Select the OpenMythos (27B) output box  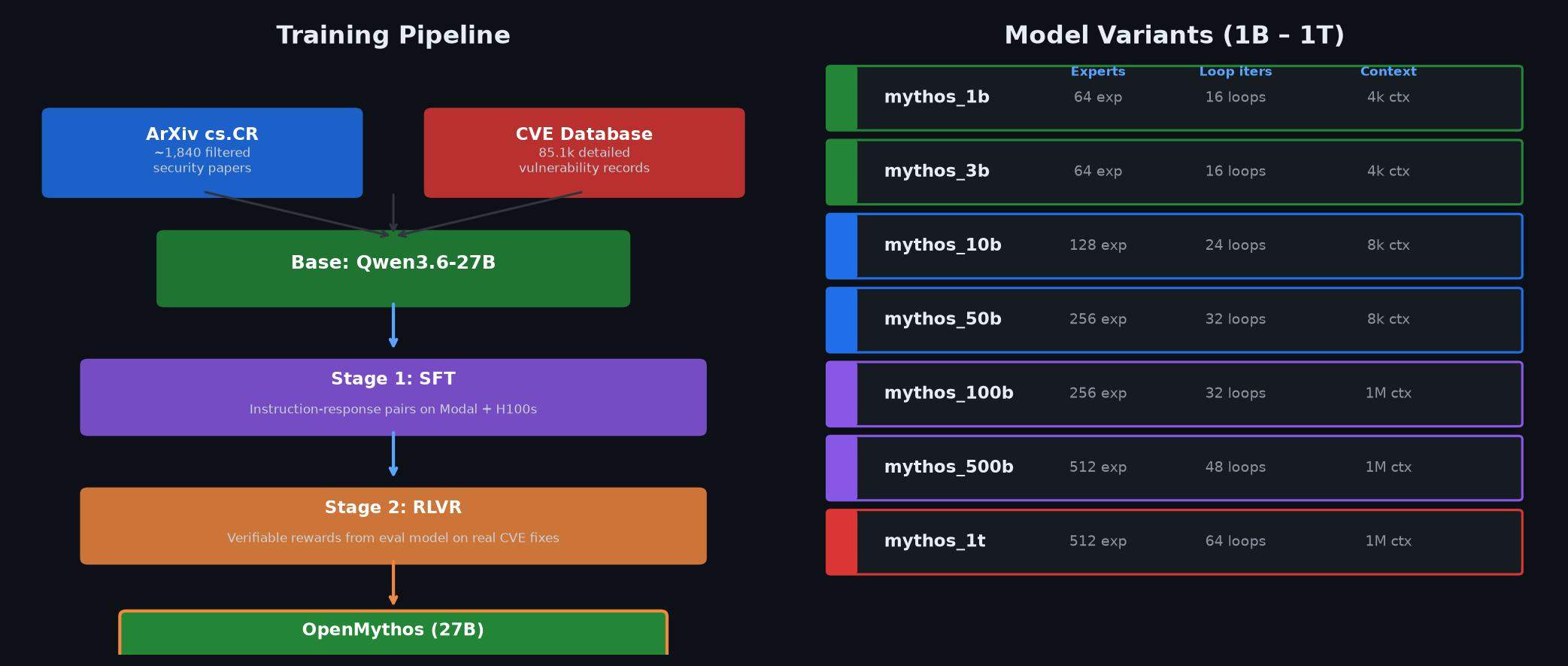tap(393, 633)
